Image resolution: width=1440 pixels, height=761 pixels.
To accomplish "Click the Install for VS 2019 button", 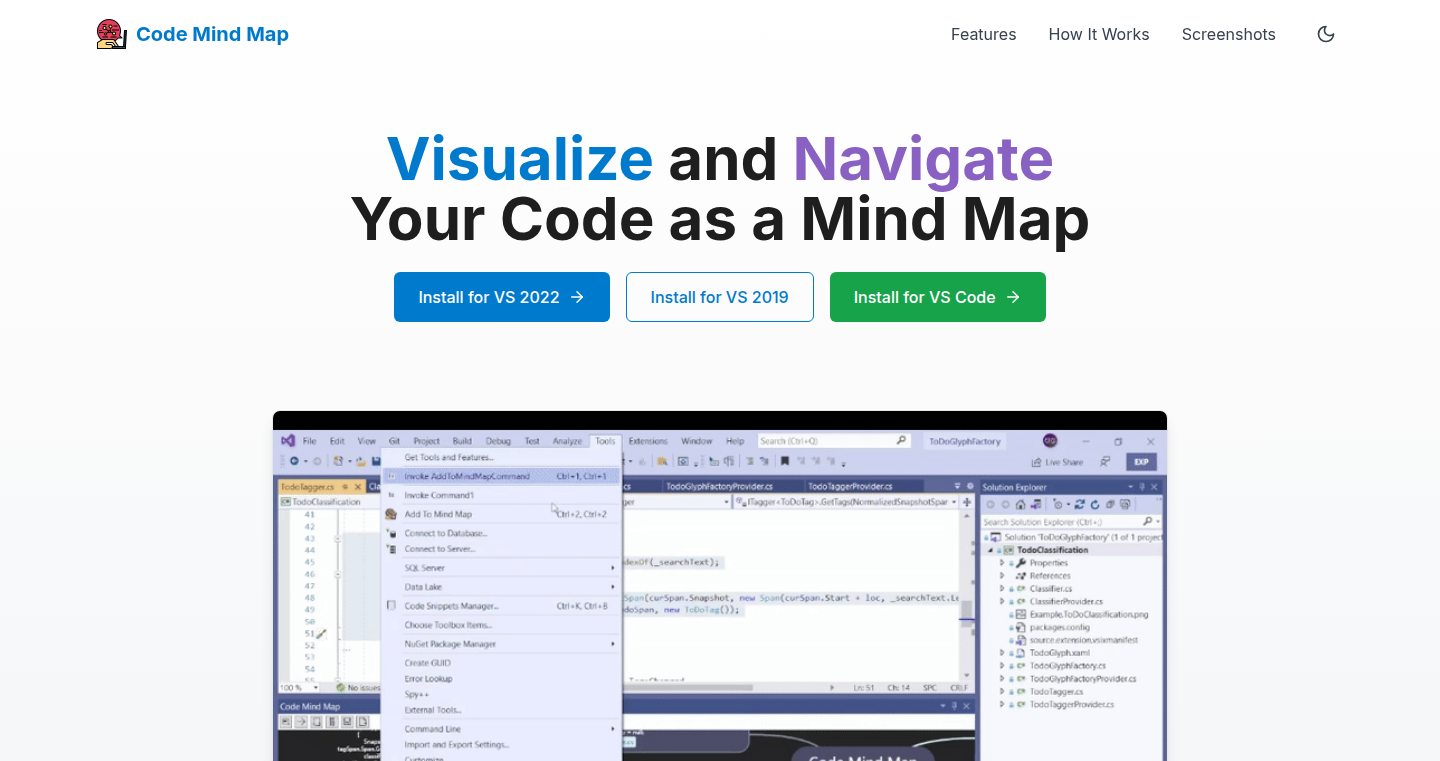I will coord(720,297).
